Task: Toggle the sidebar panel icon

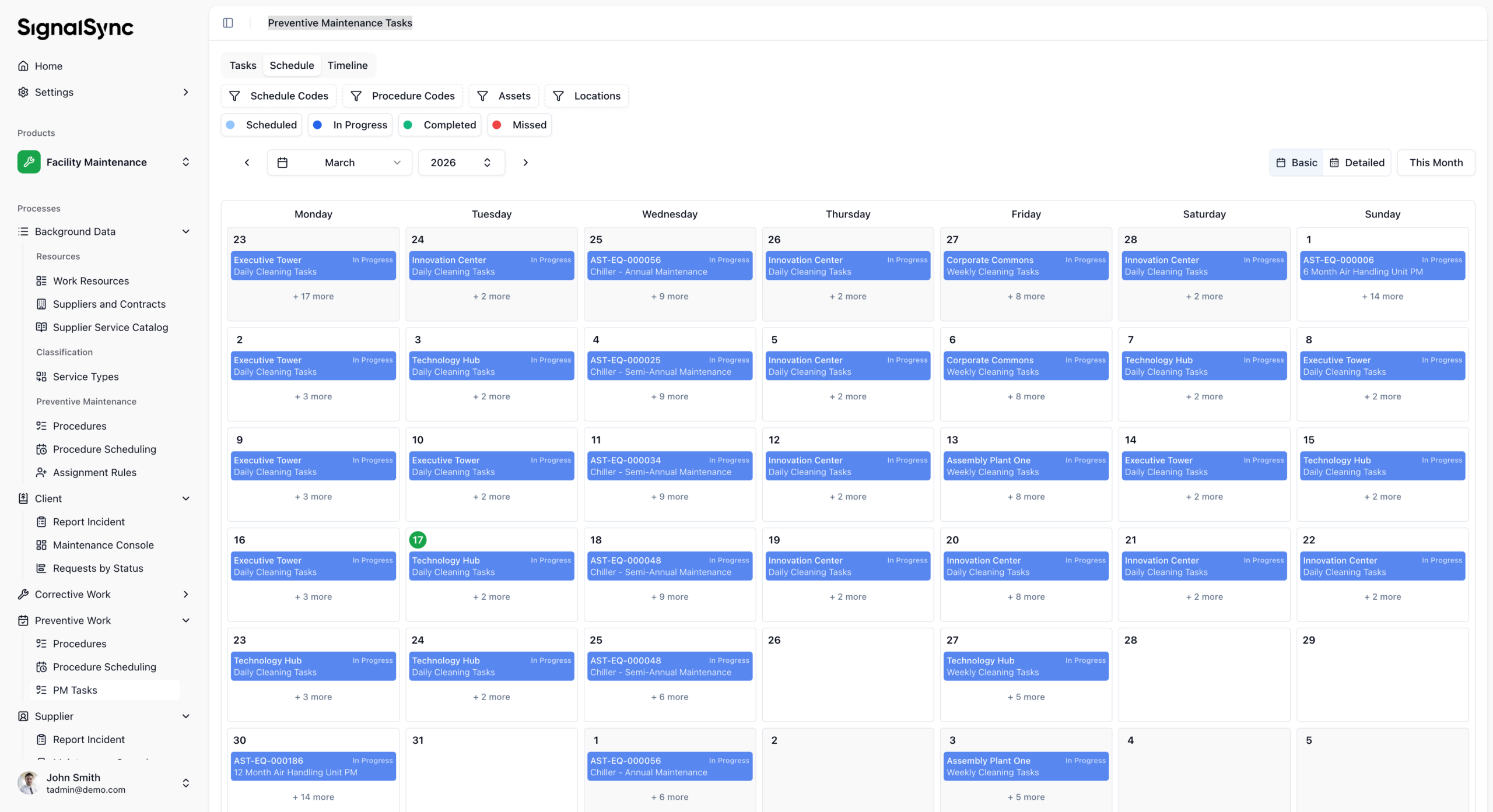Action: pyautogui.click(x=228, y=23)
